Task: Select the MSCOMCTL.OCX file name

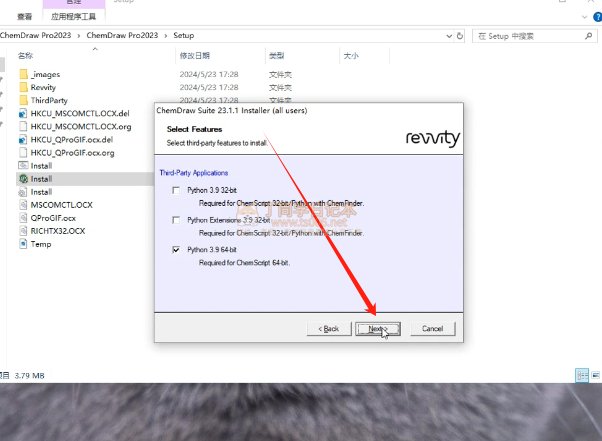Action: [61, 205]
